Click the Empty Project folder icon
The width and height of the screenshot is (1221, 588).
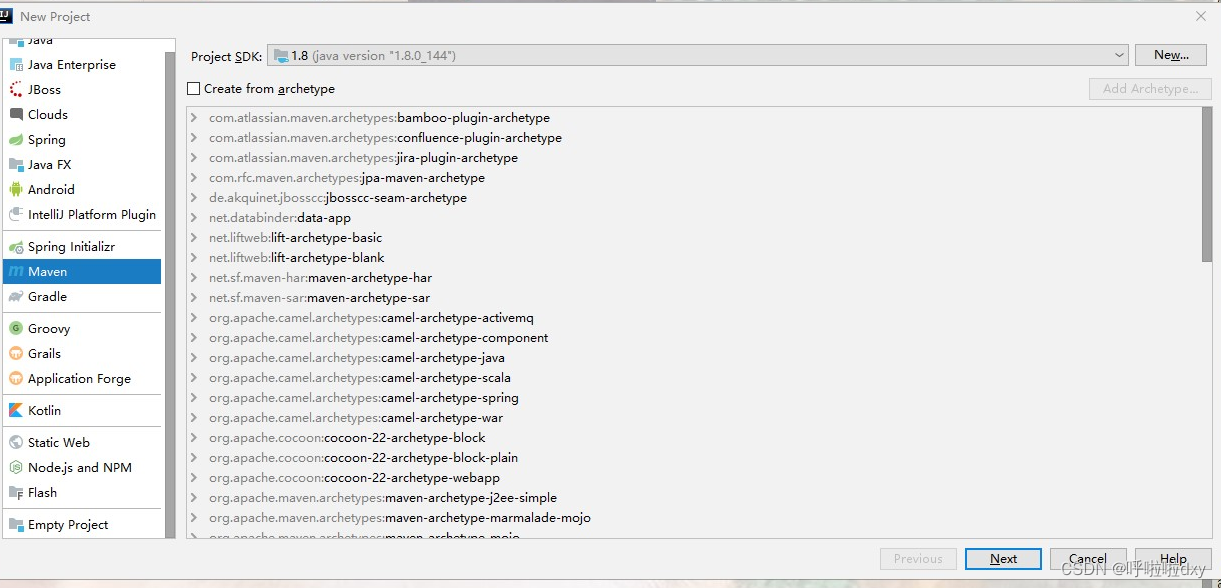coord(16,524)
